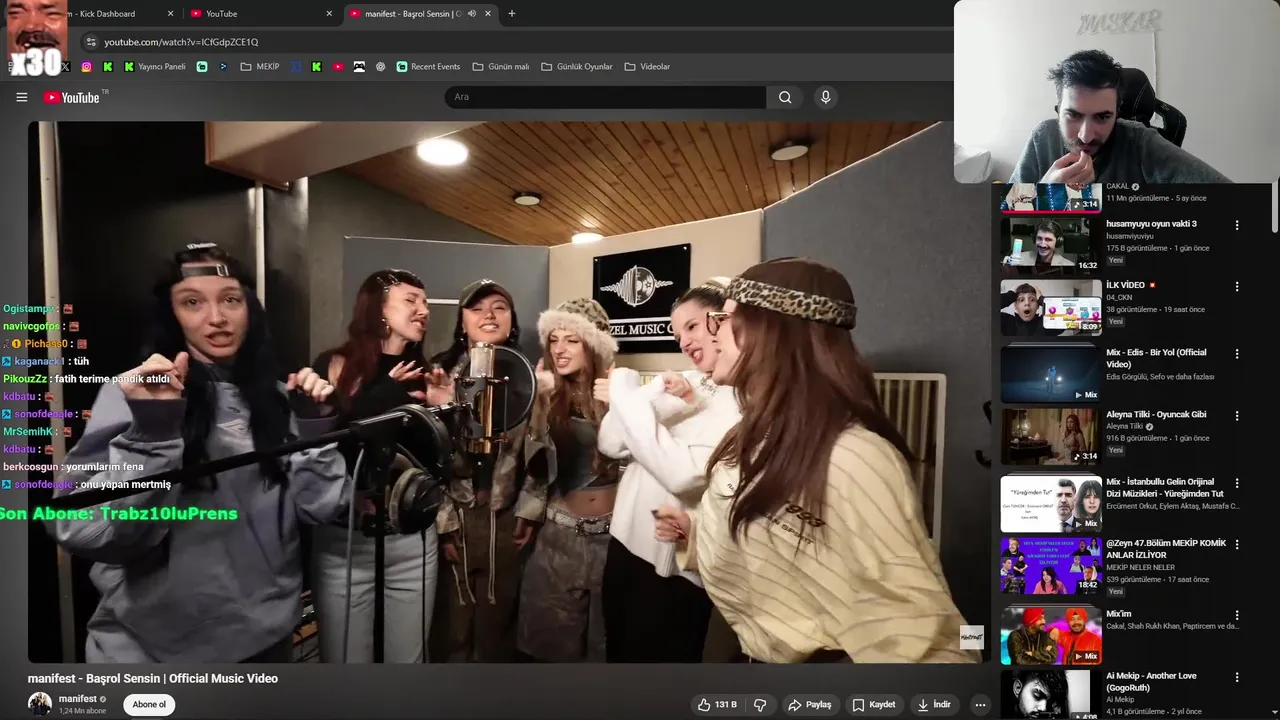Open the Mix'im playlist thumbnail
Image resolution: width=1280 pixels, height=720 pixels.
pyautogui.click(x=1051, y=635)
